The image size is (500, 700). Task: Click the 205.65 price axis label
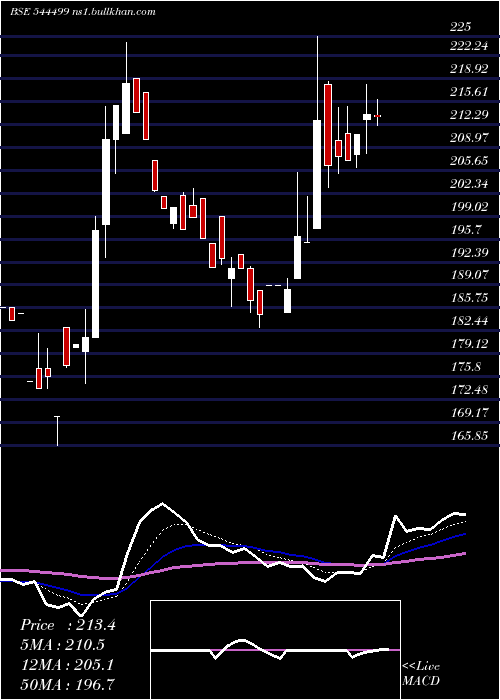point(469,161)
